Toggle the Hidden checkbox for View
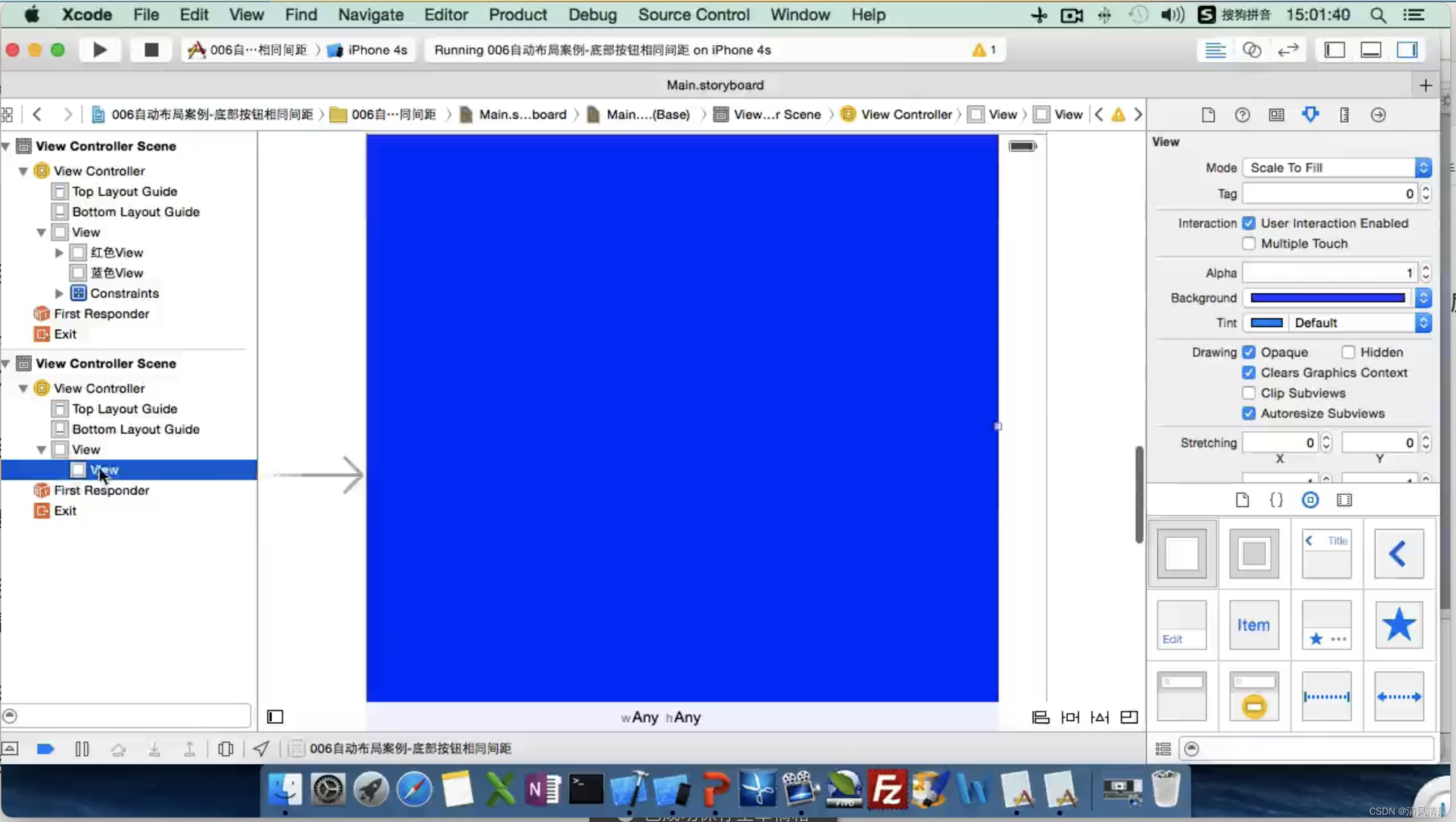The image size is (1456, 822). click(1348, 352)
